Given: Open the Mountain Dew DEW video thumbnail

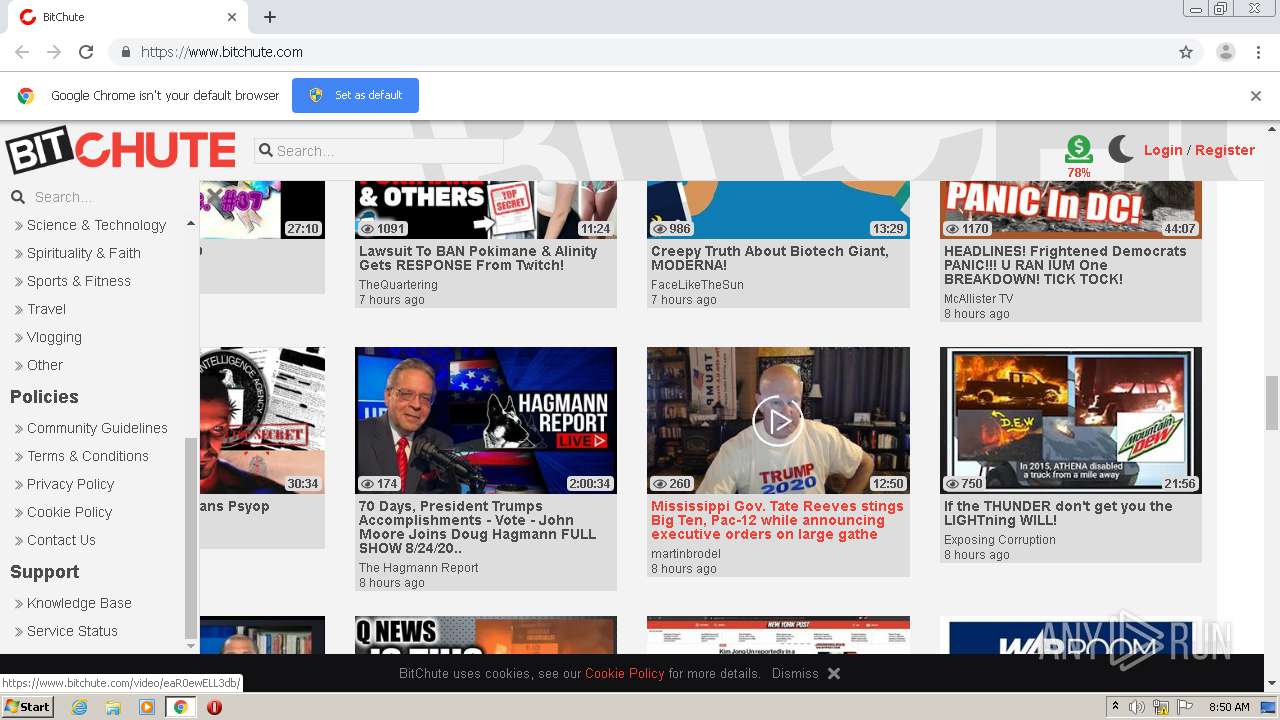Looking at the screenshot, I should pos(1071,420).
